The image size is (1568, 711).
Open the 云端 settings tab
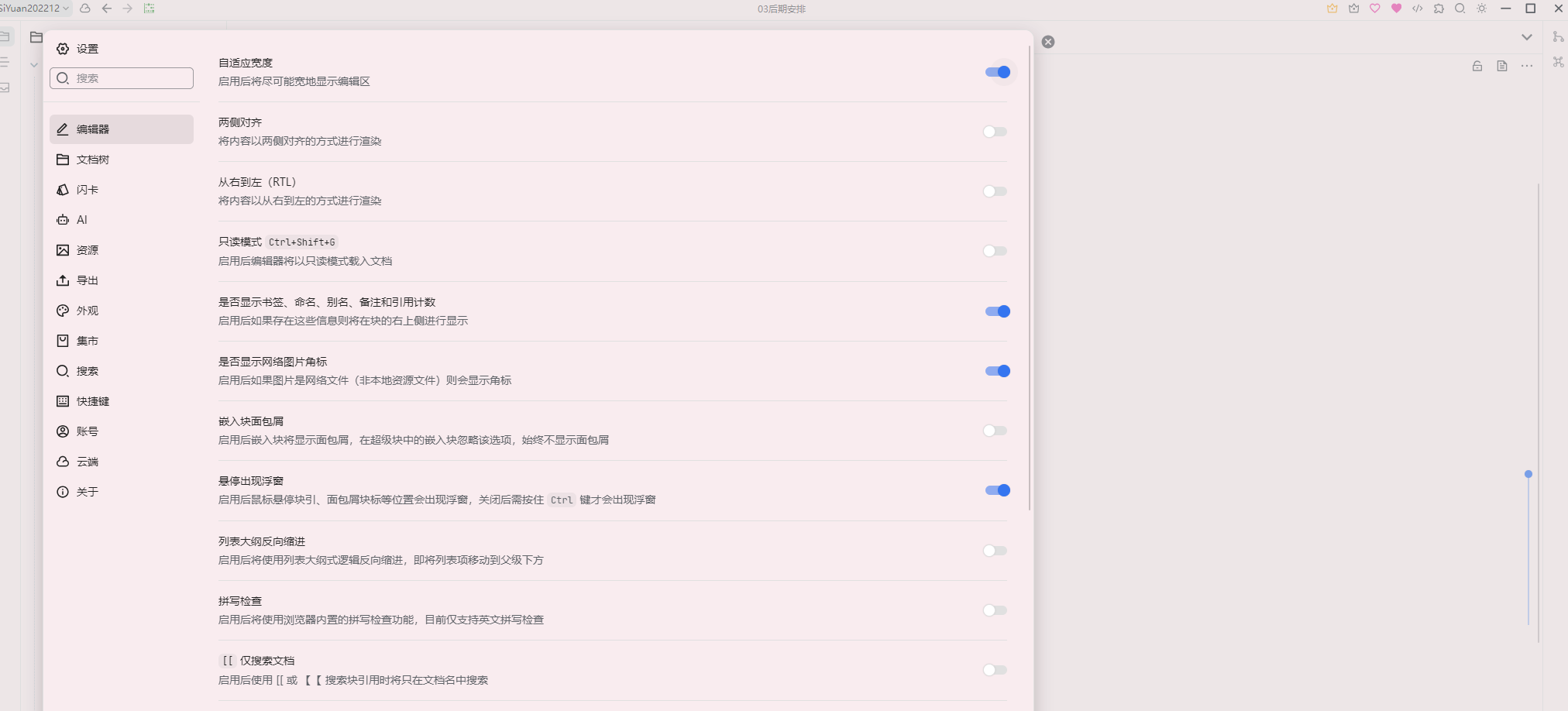[x=122, y=462]
